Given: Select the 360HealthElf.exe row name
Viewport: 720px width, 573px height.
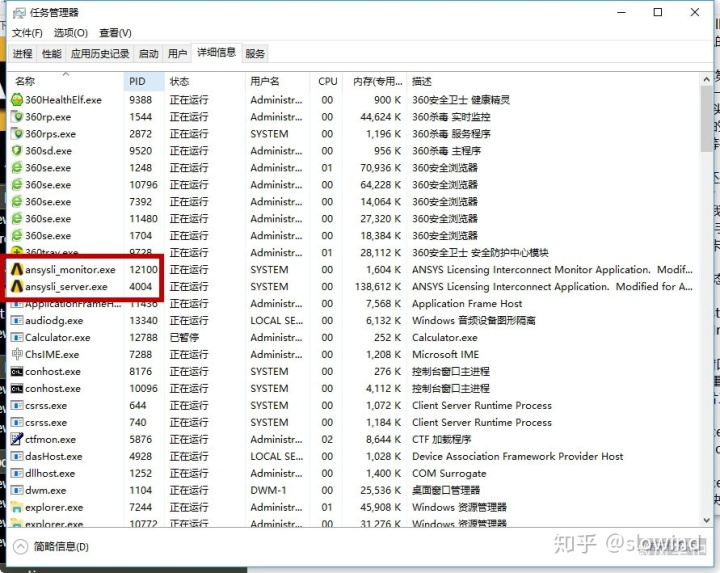Looking at the screenshot, I should (x=63, y=100).
